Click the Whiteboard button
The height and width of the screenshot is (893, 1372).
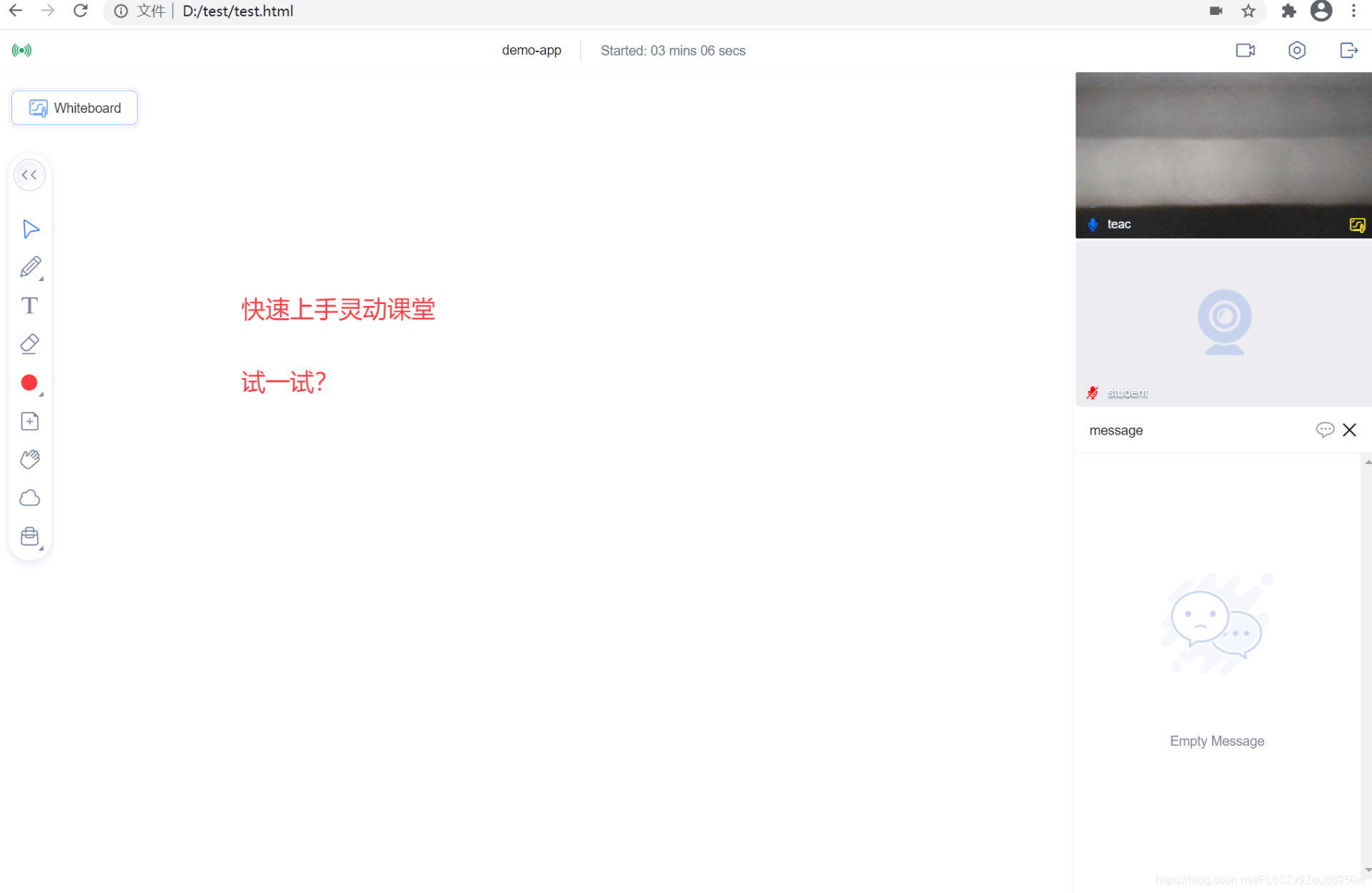coord(74,108)
